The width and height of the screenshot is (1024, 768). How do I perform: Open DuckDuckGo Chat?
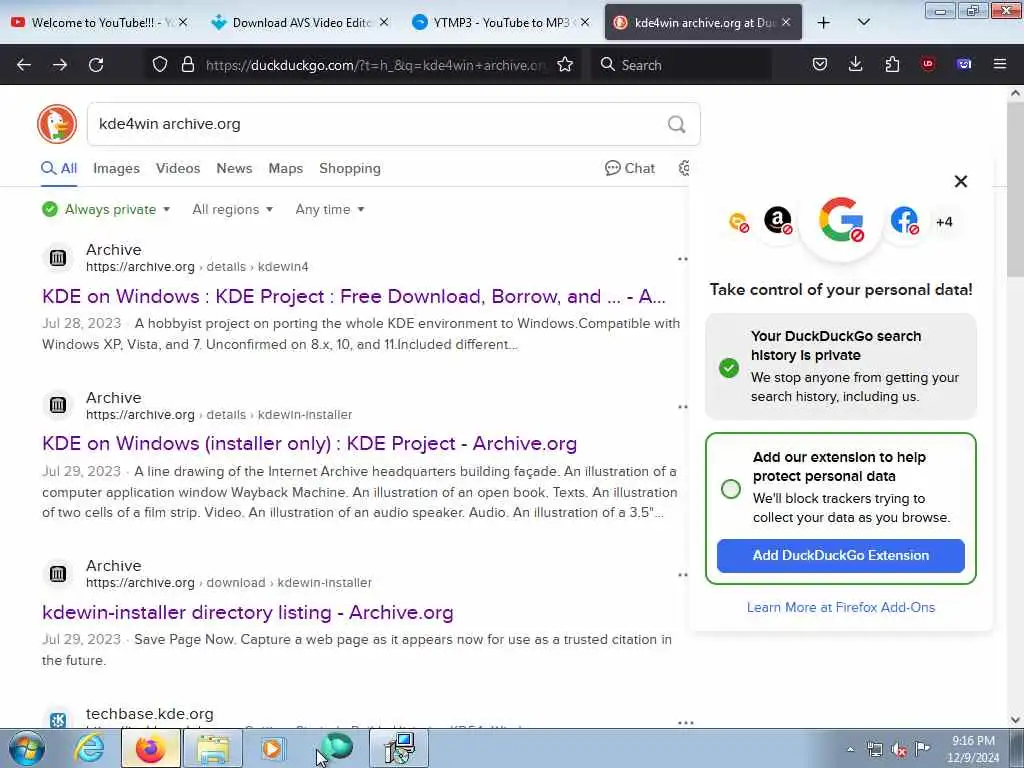(630, 168)
